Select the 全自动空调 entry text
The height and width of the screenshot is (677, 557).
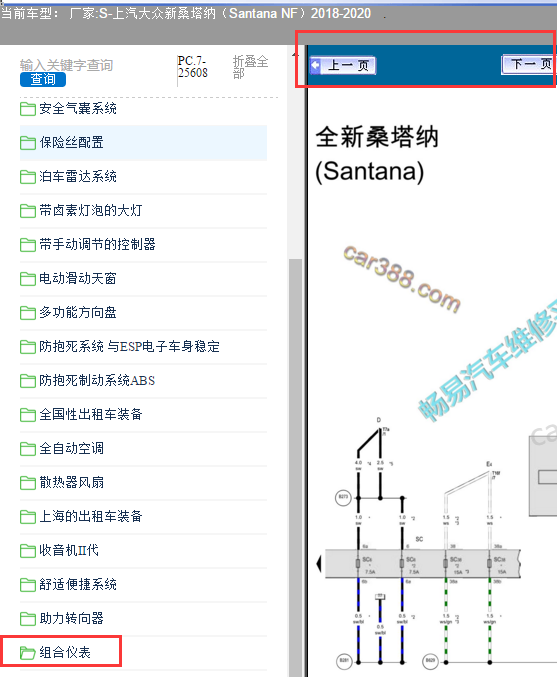point(71,448)
